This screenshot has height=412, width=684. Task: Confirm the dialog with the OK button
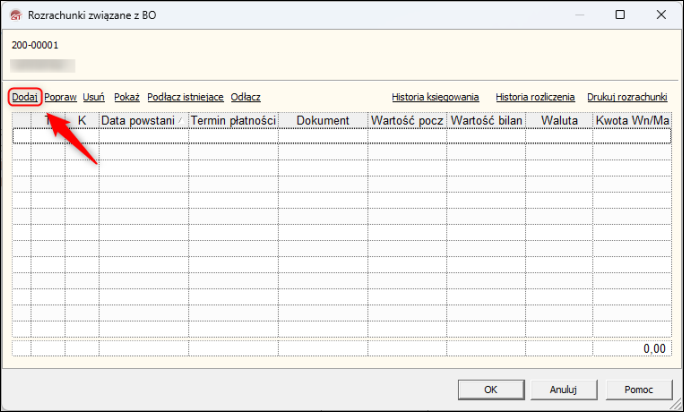tap(490, 388)
